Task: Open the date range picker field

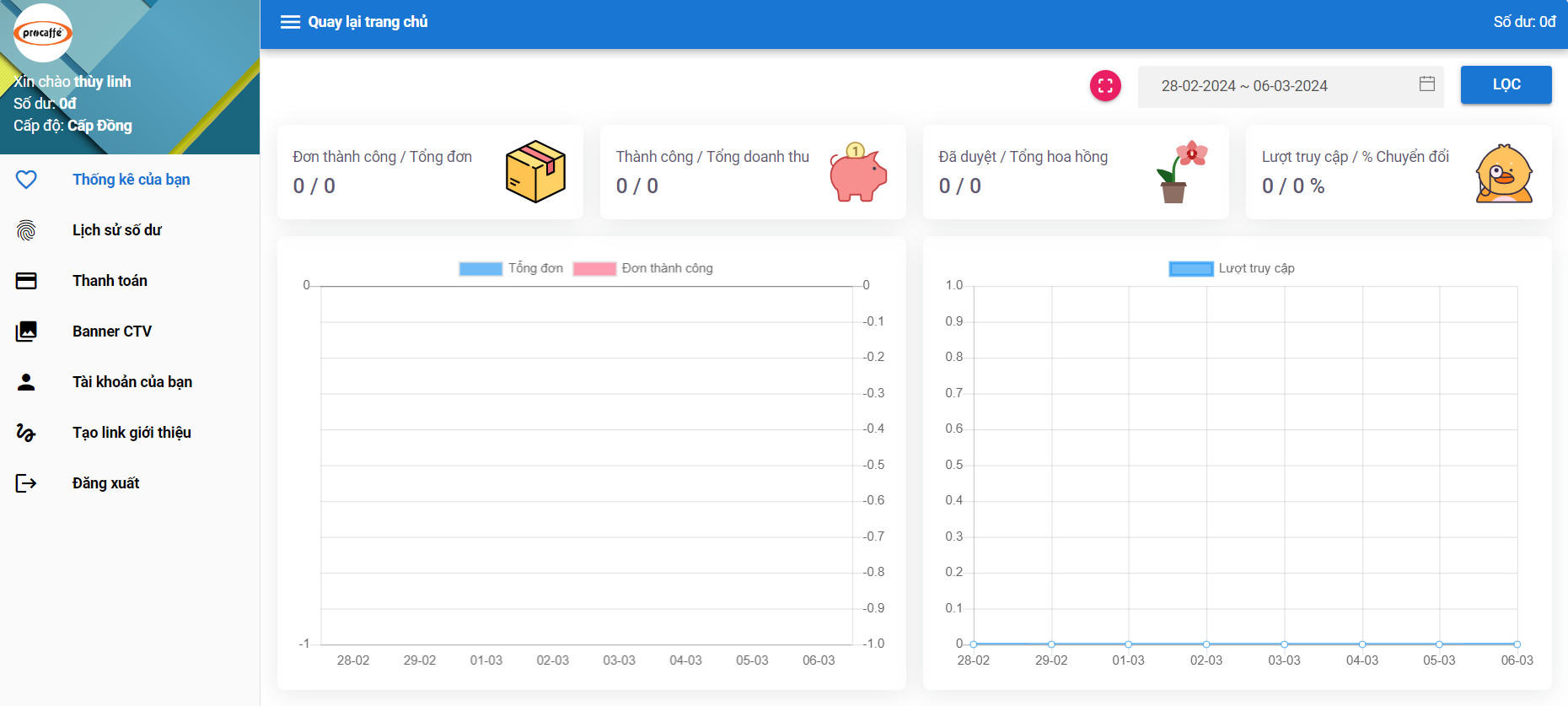Action: (x=1281, y=86)
